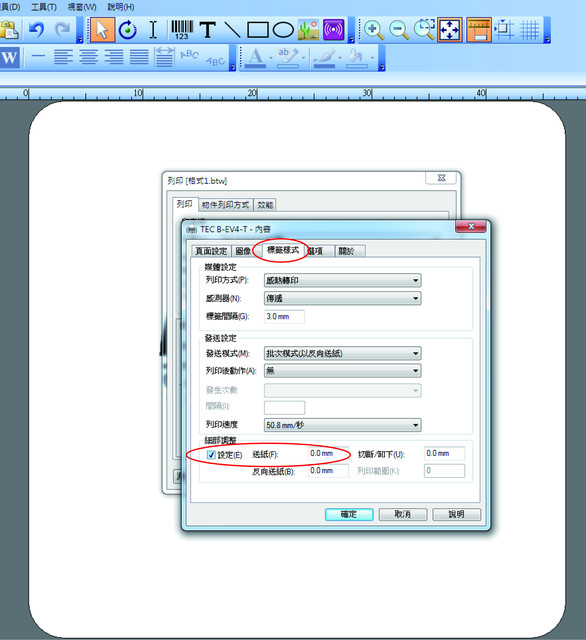The width and height of the screenshot is (586, 640).
Task: Select the Text (T) tool
Action: [208, 30]
